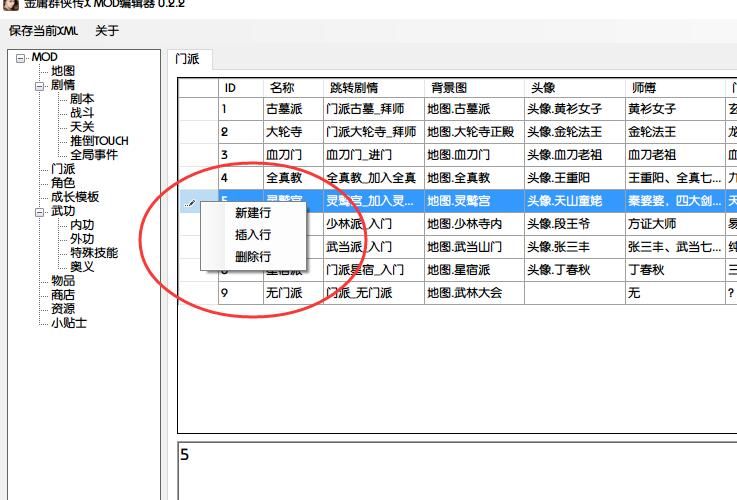Open the 保存当前XML menu
Screen dimensions: 737x500
[43, 31]
